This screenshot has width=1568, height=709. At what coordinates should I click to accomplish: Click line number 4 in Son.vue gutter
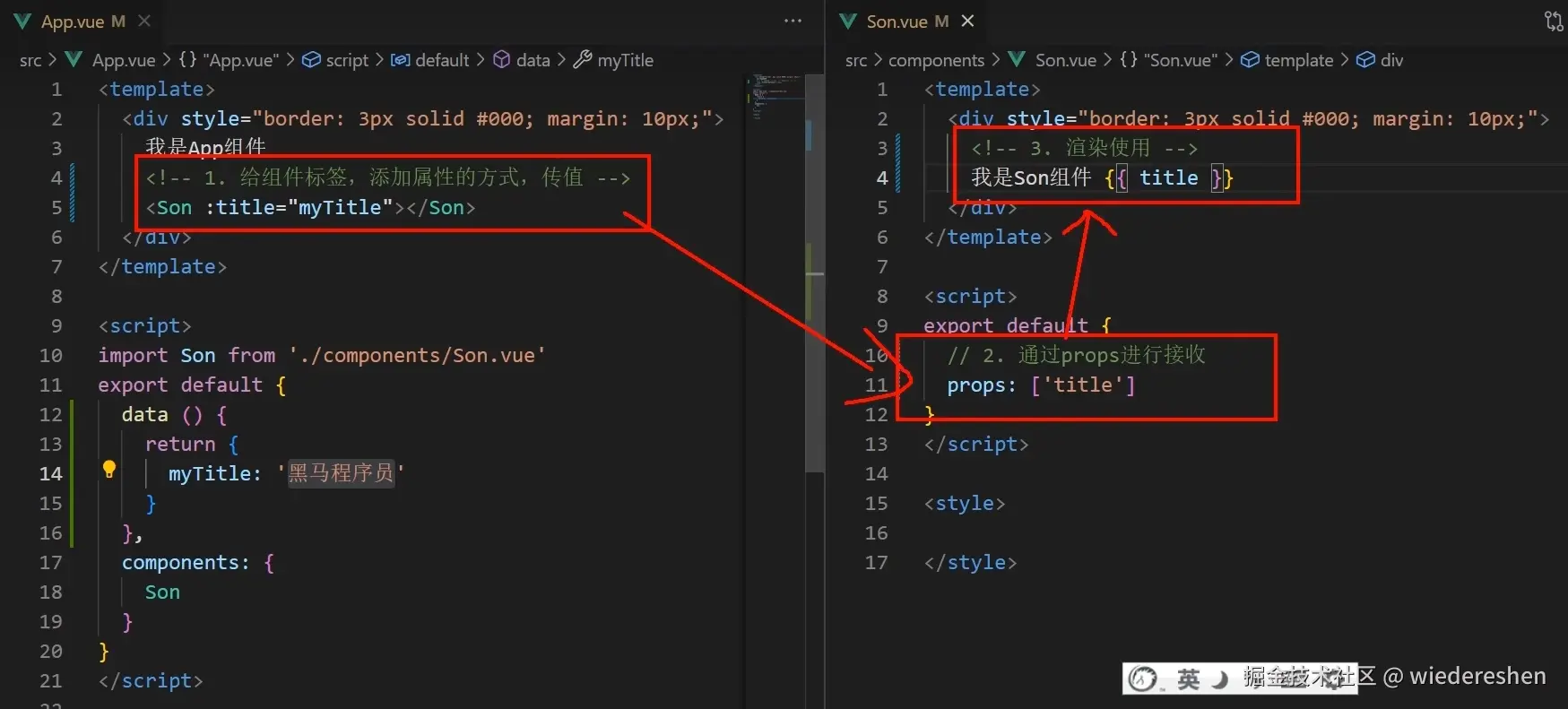pyautogui.click(x=882, y=177)
